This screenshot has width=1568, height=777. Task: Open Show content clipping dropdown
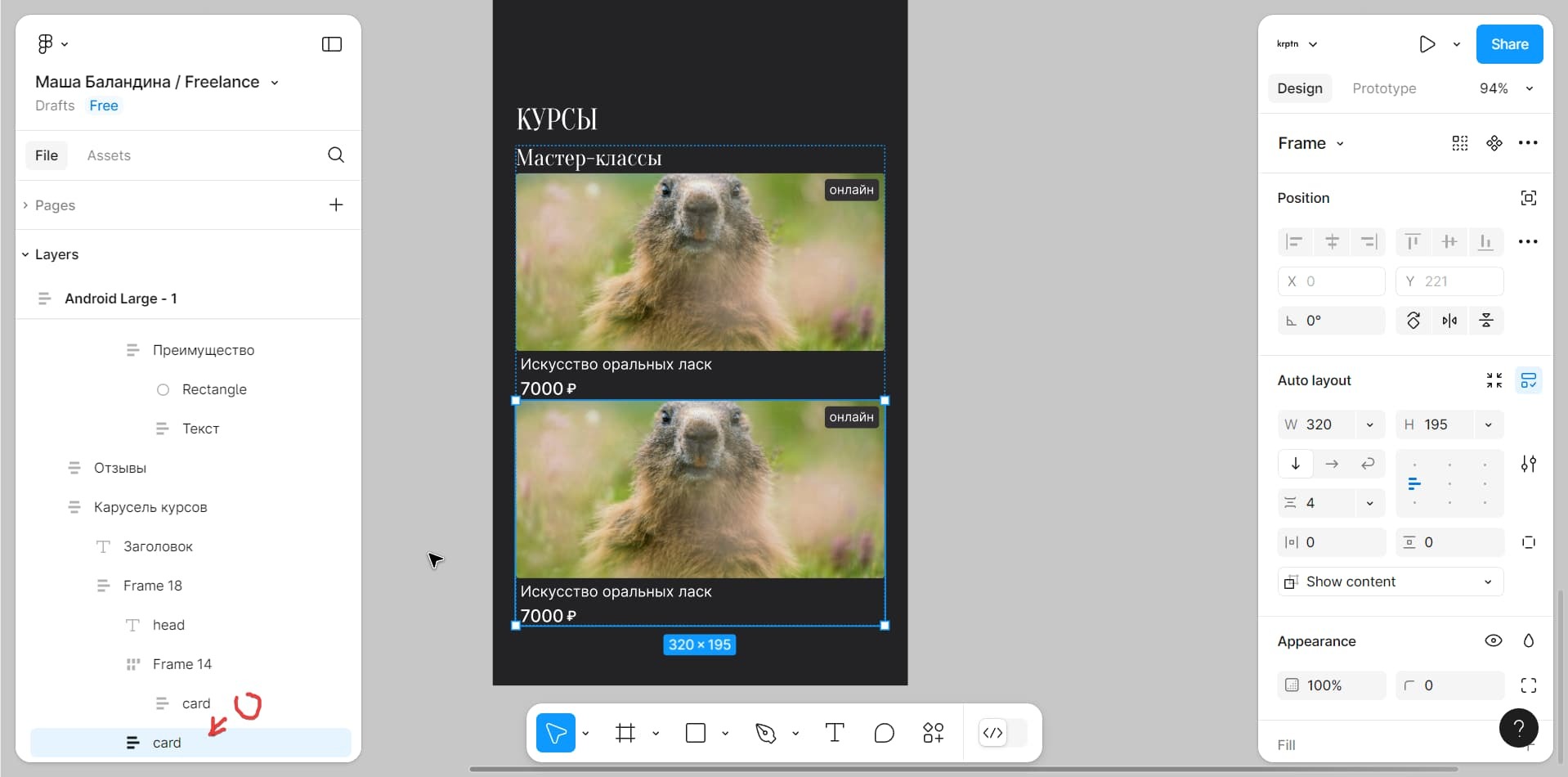[1391, 582]
